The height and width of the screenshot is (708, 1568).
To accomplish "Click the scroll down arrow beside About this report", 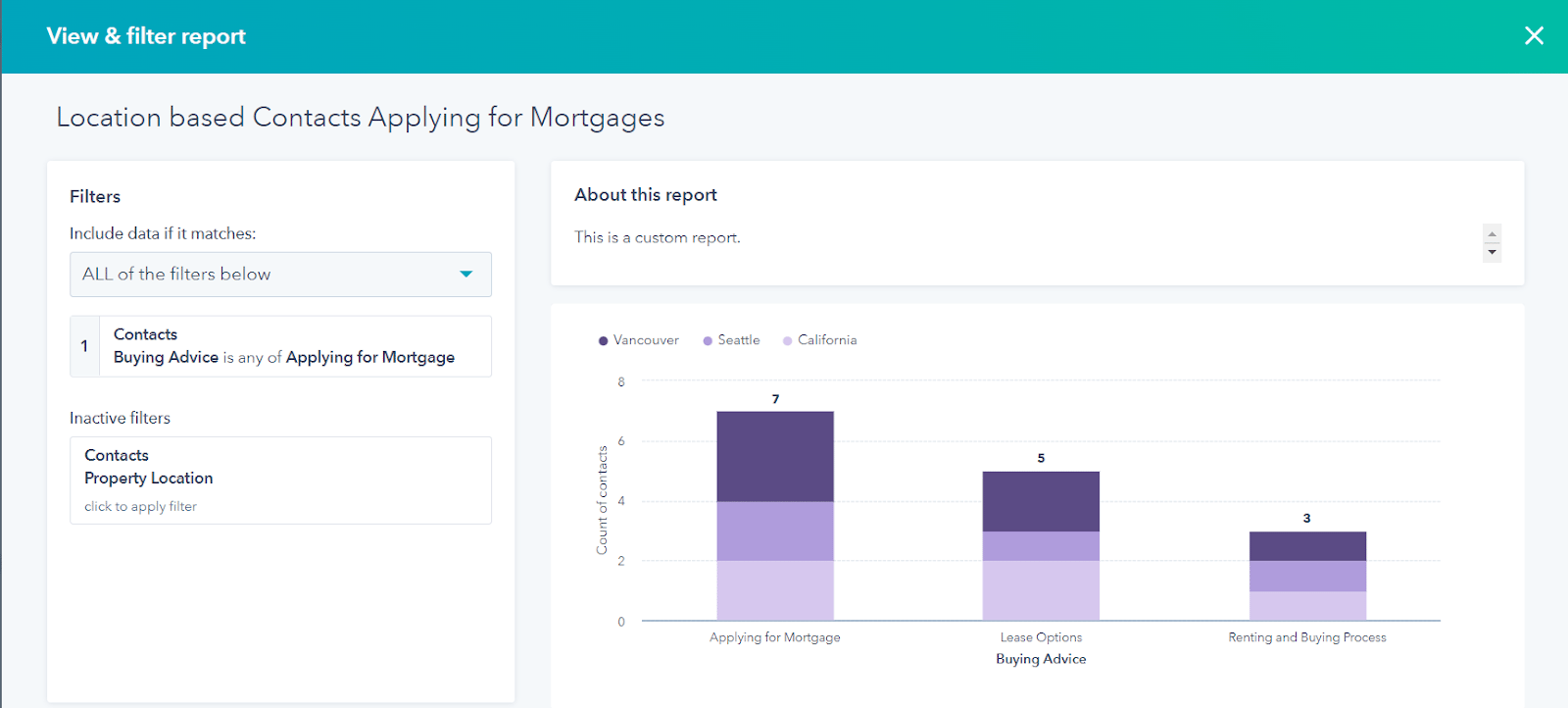I will click(x=1490, y=252).
